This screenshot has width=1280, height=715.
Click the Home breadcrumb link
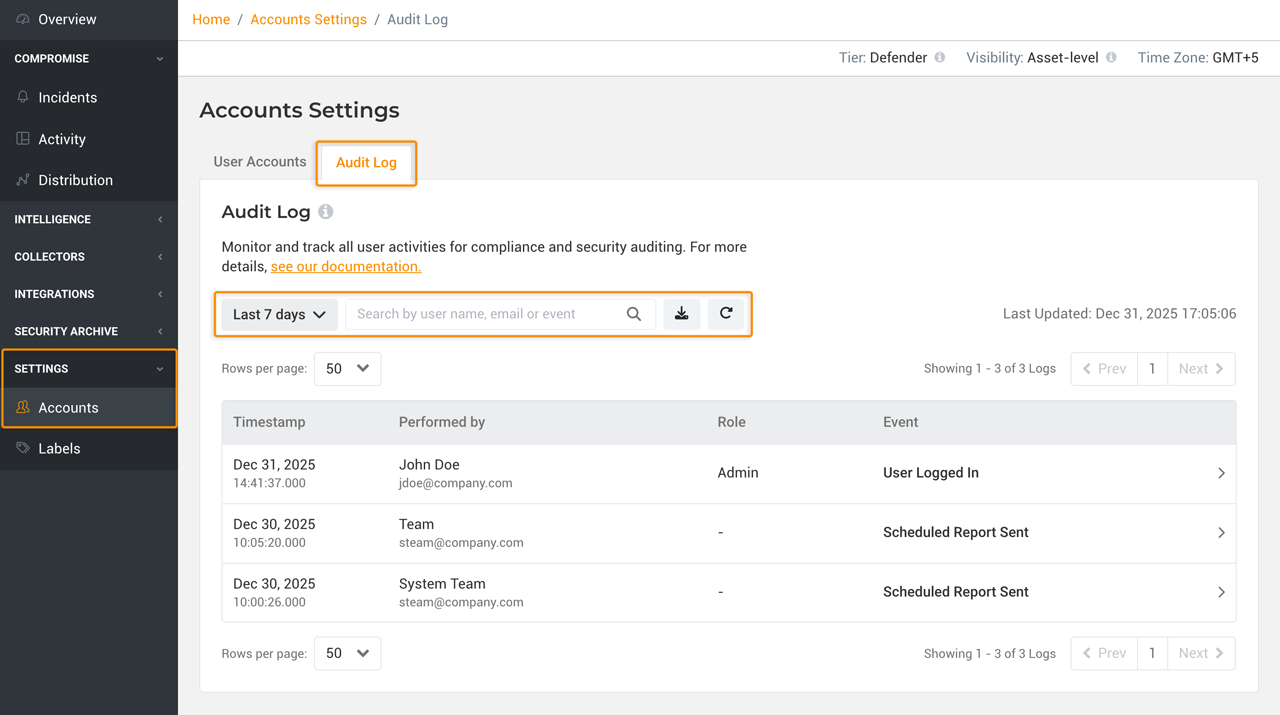click(211, 20)
